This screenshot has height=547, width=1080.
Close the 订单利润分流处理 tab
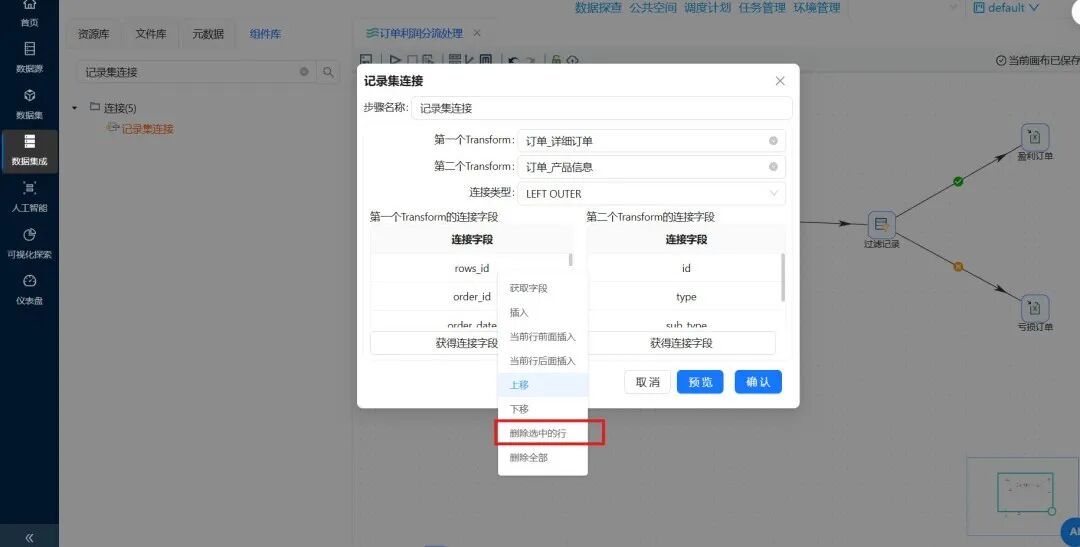[477, 33]
